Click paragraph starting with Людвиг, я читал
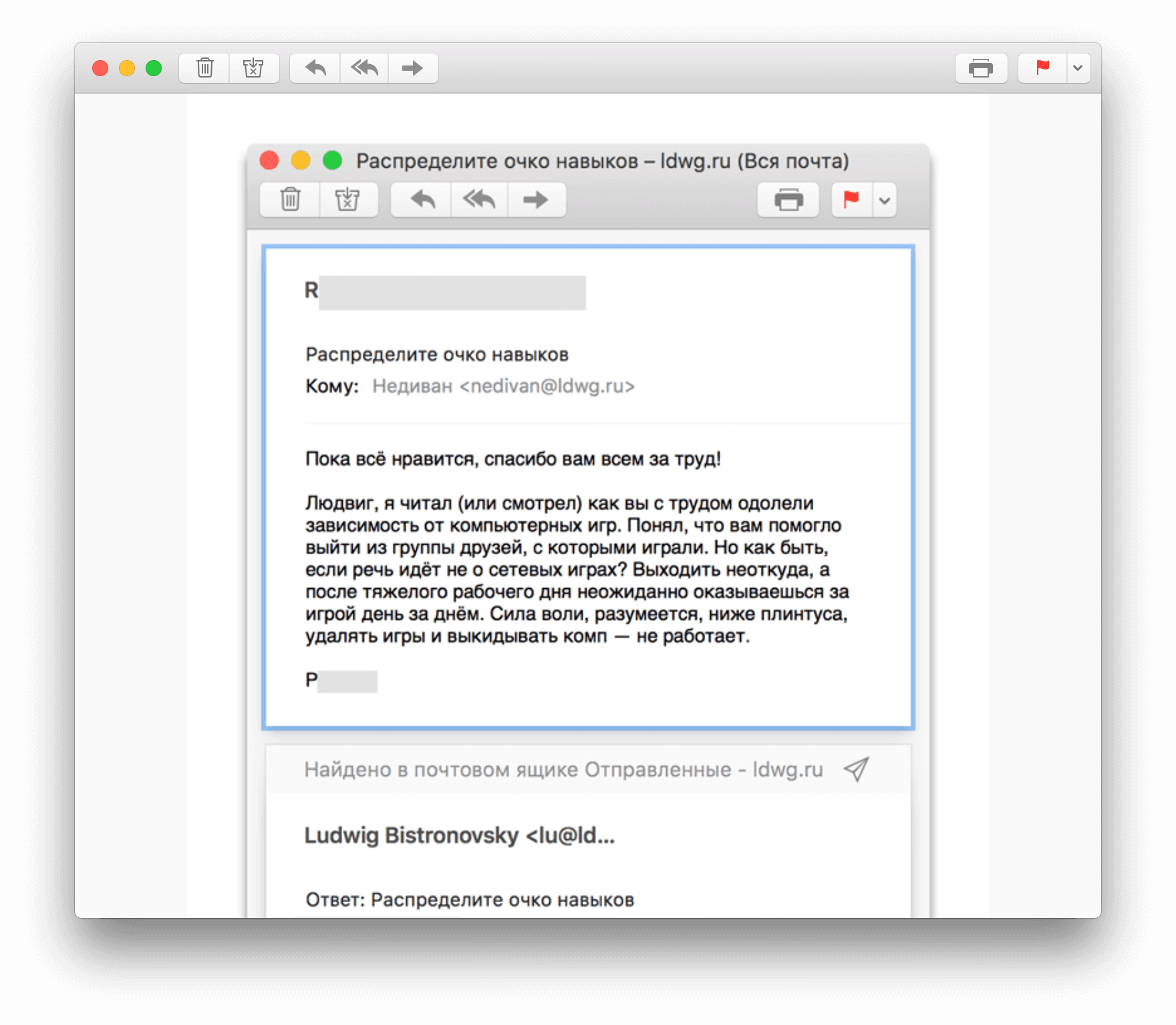This screenshot has height=1025, width=1176. [577, 569]
